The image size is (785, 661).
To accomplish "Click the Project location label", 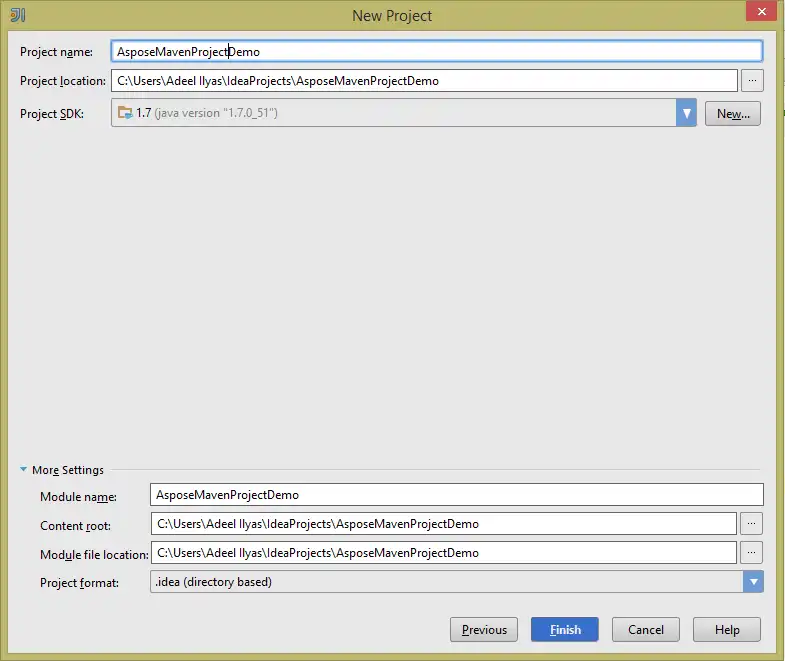I will pyautogui.click(x=63, y=81).
